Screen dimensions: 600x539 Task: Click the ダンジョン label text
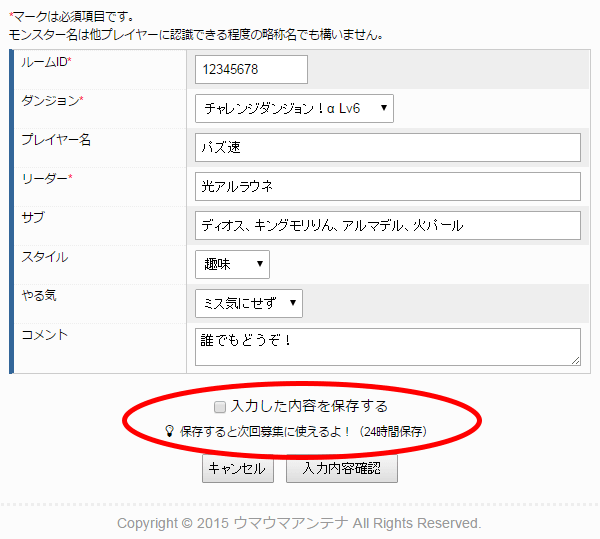pos(52,101)
